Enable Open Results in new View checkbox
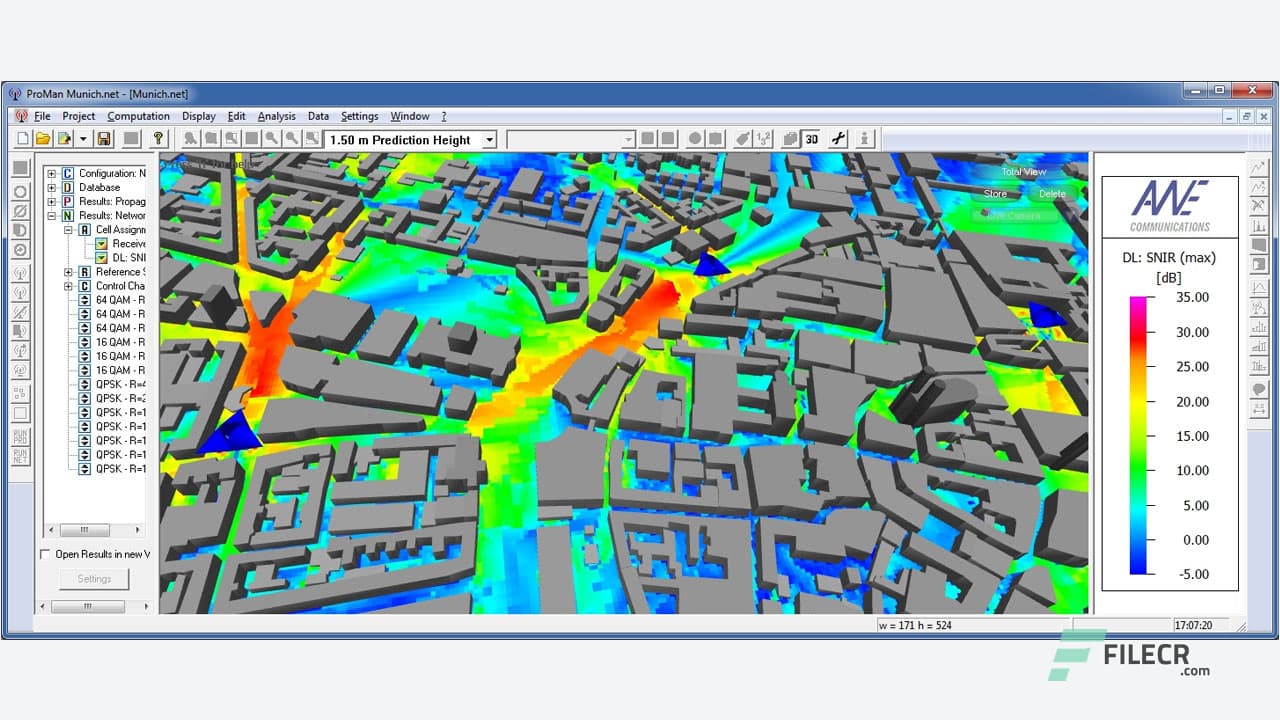The image size is (1280, 720). (x=45, y=554)
